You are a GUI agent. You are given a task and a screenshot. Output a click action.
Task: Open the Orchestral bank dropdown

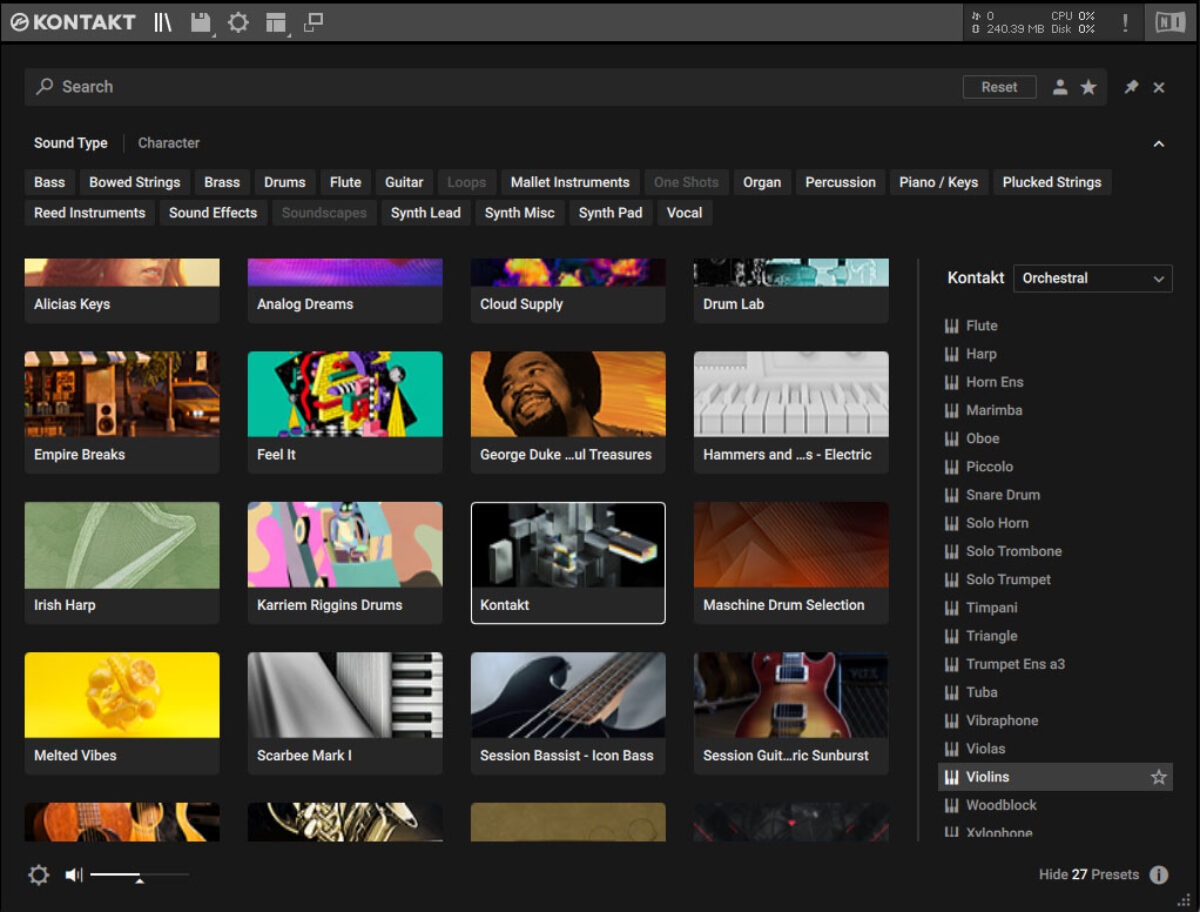click(1093, 278)
